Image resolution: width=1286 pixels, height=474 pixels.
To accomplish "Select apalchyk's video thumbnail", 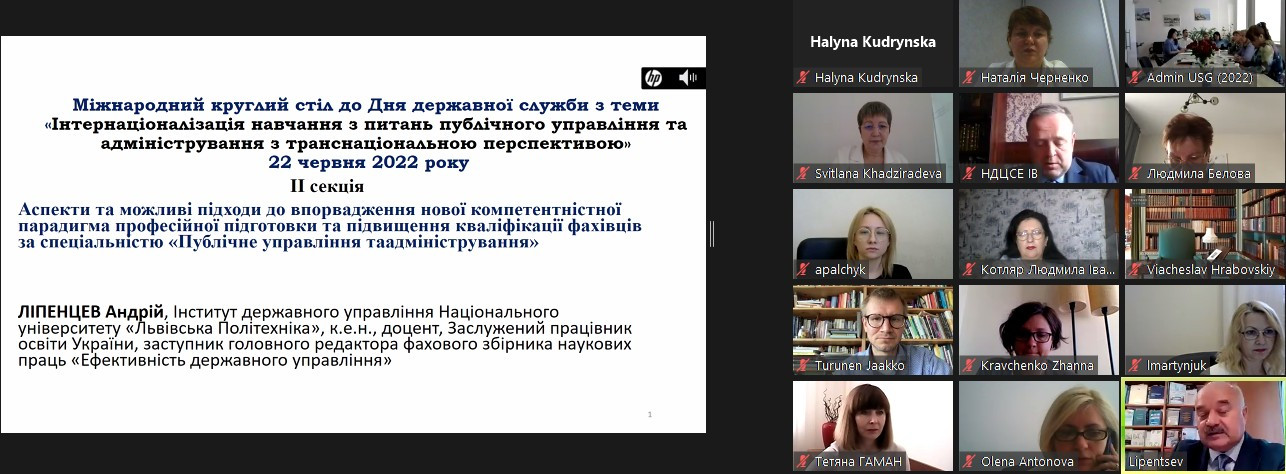I will click(x=873, y=233).
